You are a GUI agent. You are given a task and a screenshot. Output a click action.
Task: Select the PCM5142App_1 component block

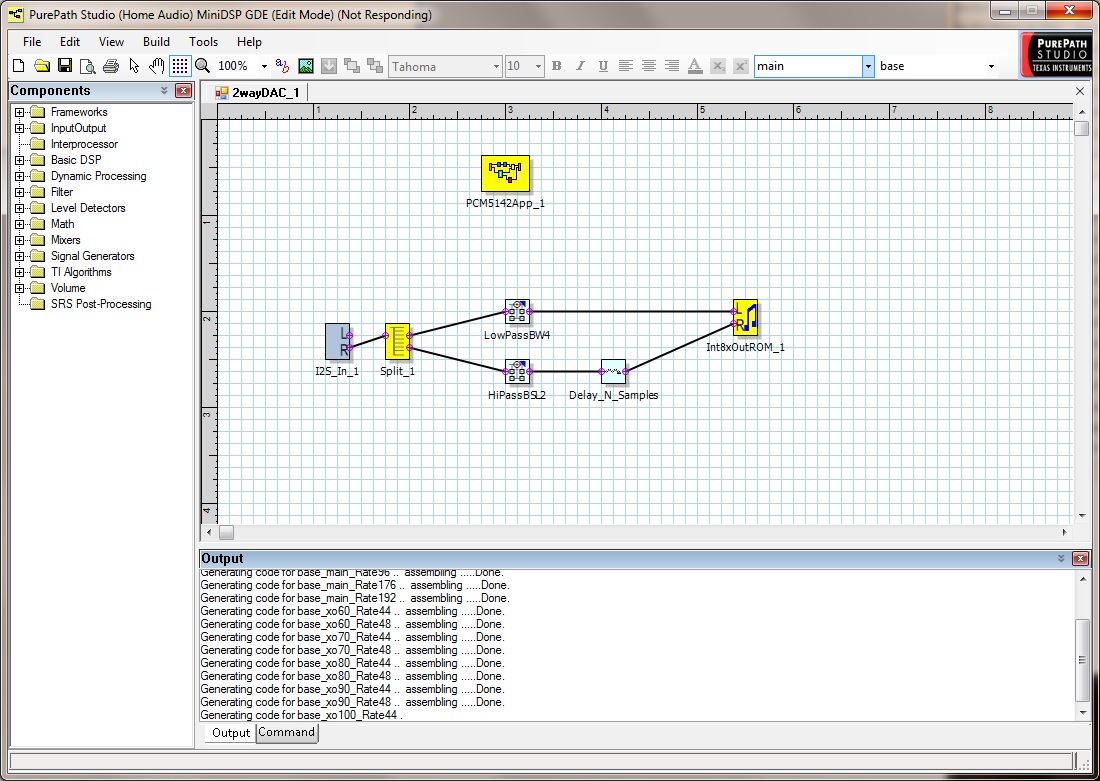coord(505,174)
